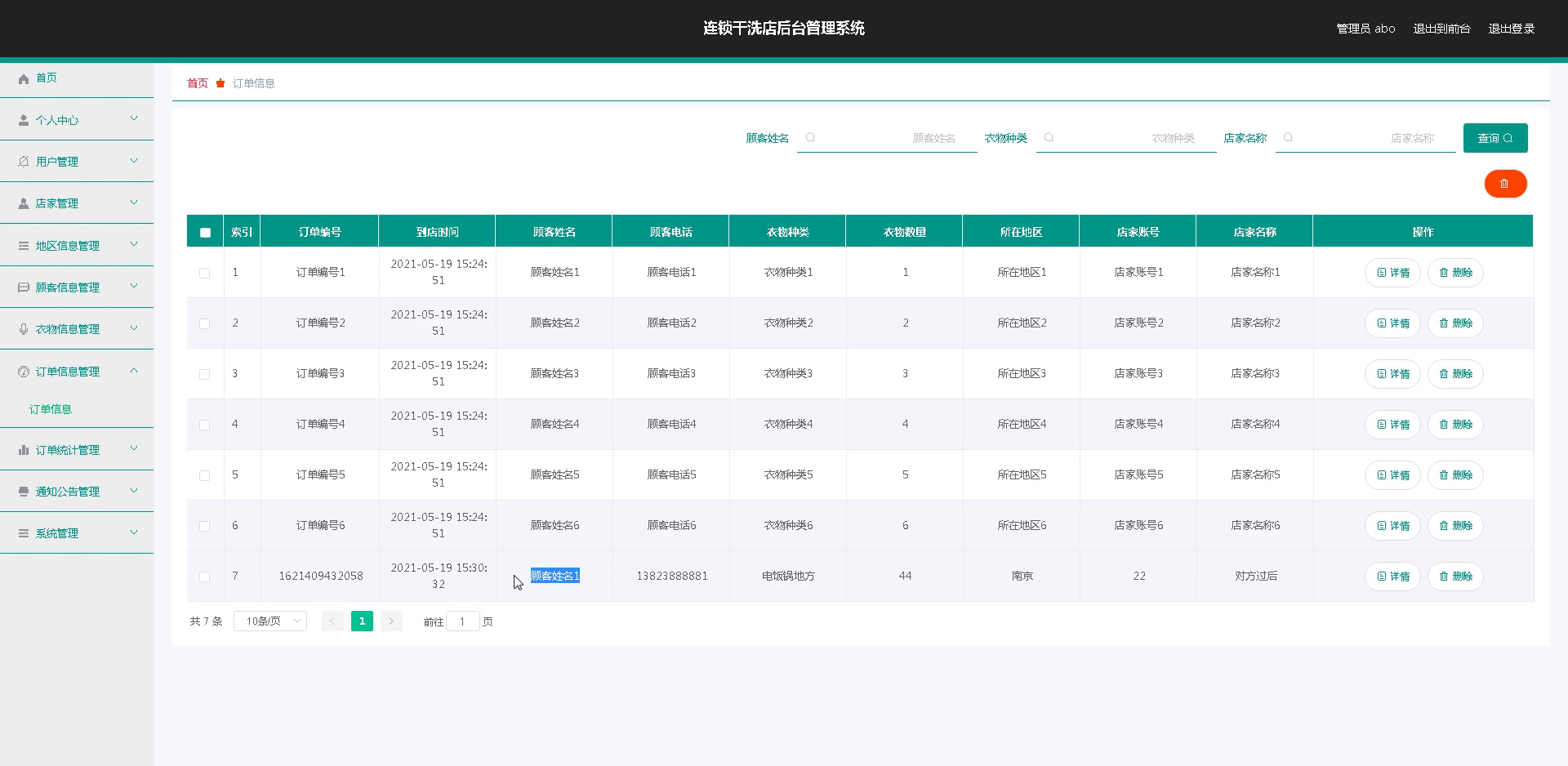
Task: Check the box for row 订单编号3
Action: click(205, 374)
